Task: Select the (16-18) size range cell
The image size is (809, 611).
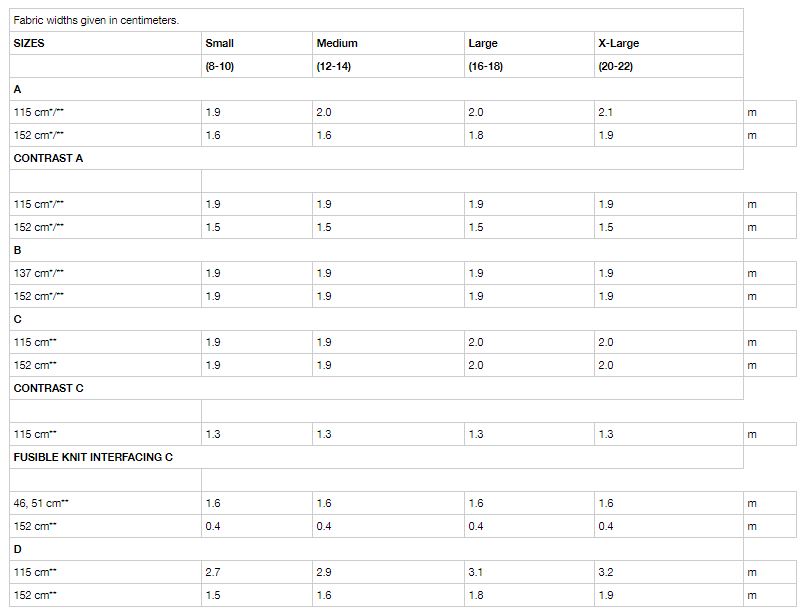Action: pyautogui.click(x=486, y=67)
